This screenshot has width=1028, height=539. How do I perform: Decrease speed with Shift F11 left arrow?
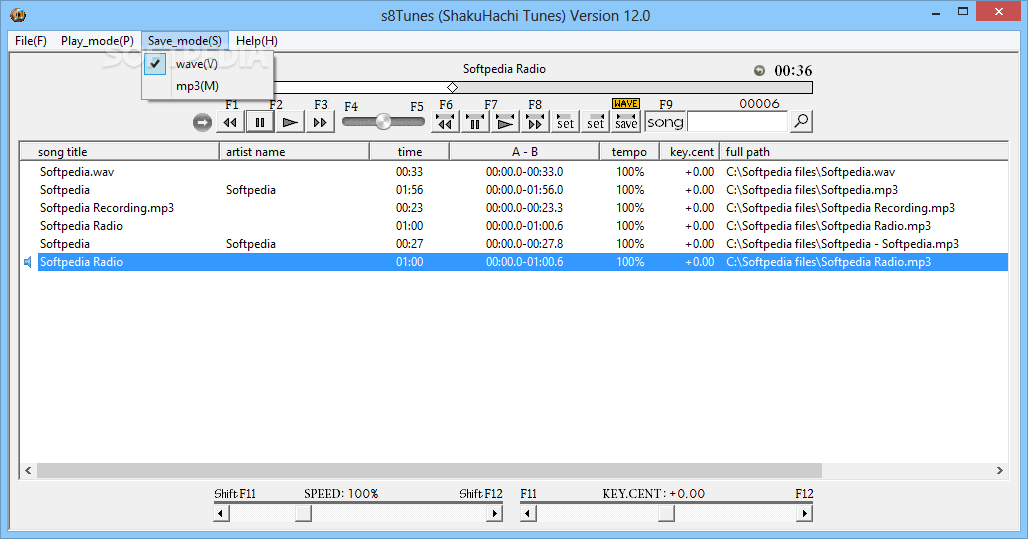click(x=222, y=513)
